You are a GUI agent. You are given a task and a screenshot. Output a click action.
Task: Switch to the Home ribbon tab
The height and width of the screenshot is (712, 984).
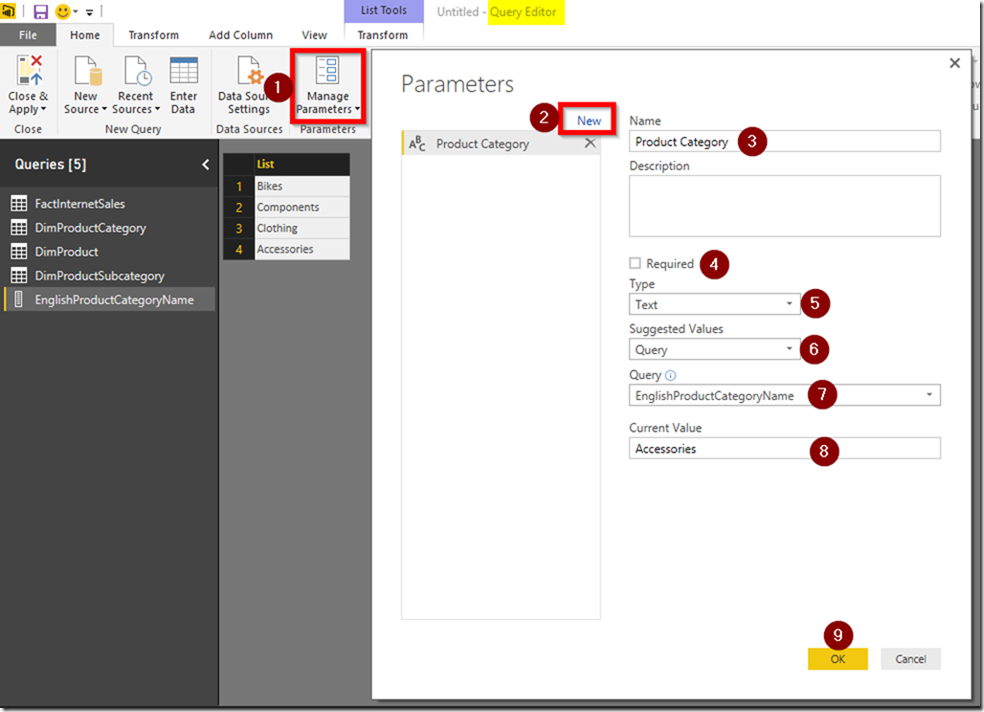(85, 35)
